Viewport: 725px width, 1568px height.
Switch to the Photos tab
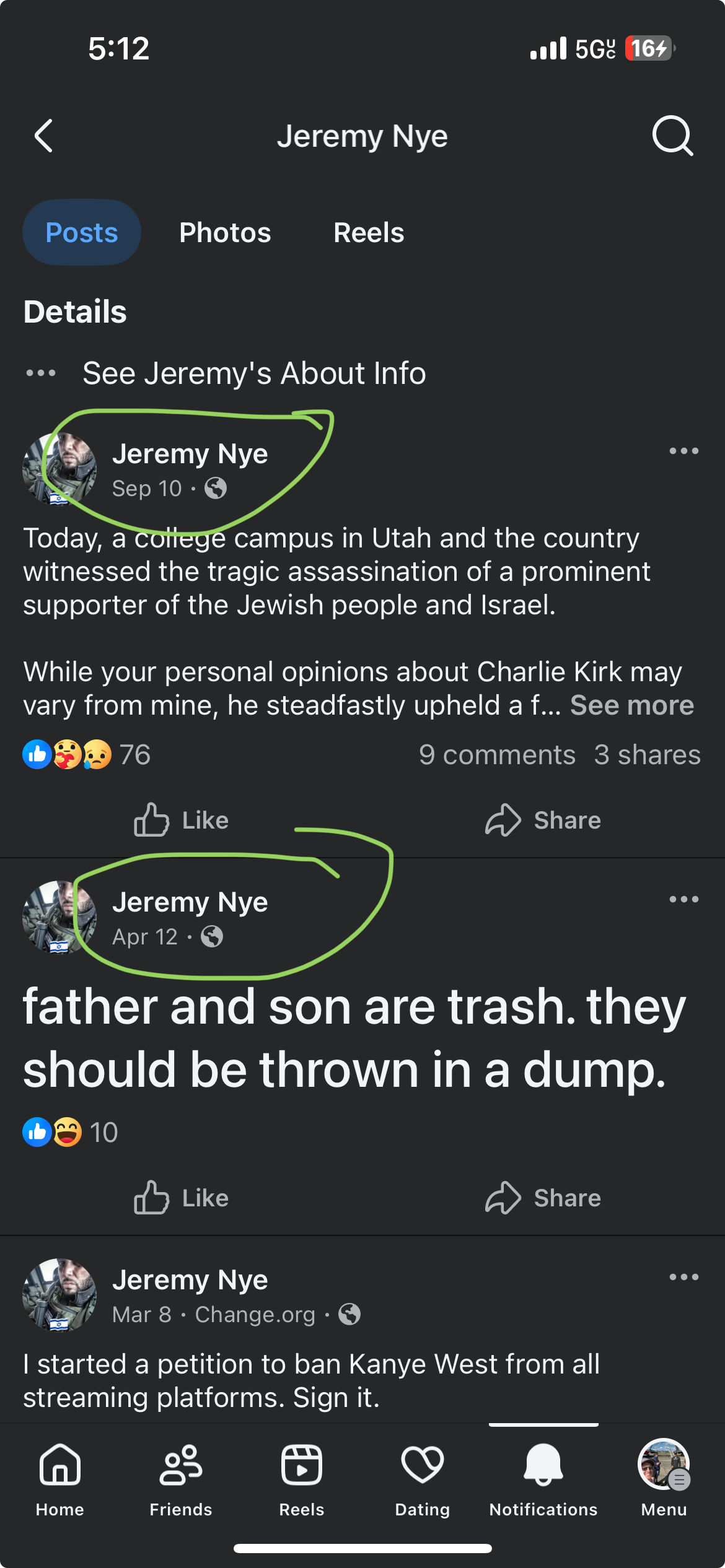[225, 233]
